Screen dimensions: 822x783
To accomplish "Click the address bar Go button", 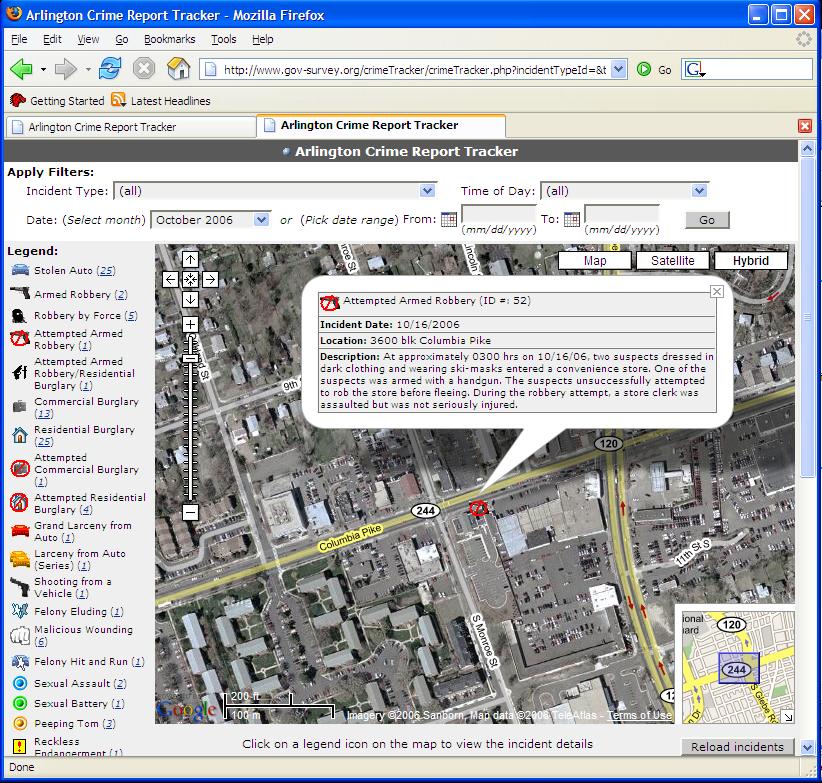I will [654, 69].
